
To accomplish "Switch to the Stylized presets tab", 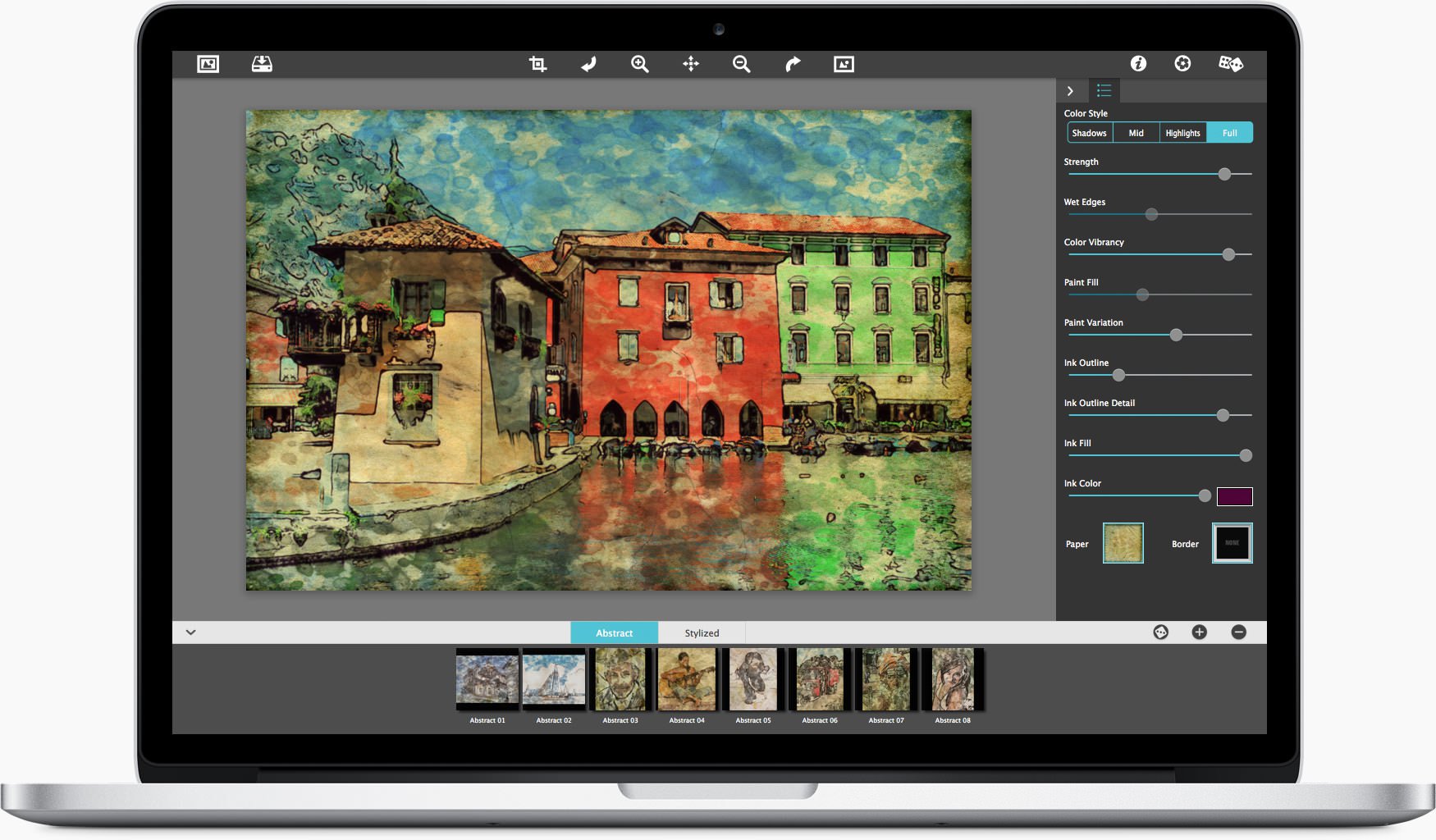I will 702,632.
